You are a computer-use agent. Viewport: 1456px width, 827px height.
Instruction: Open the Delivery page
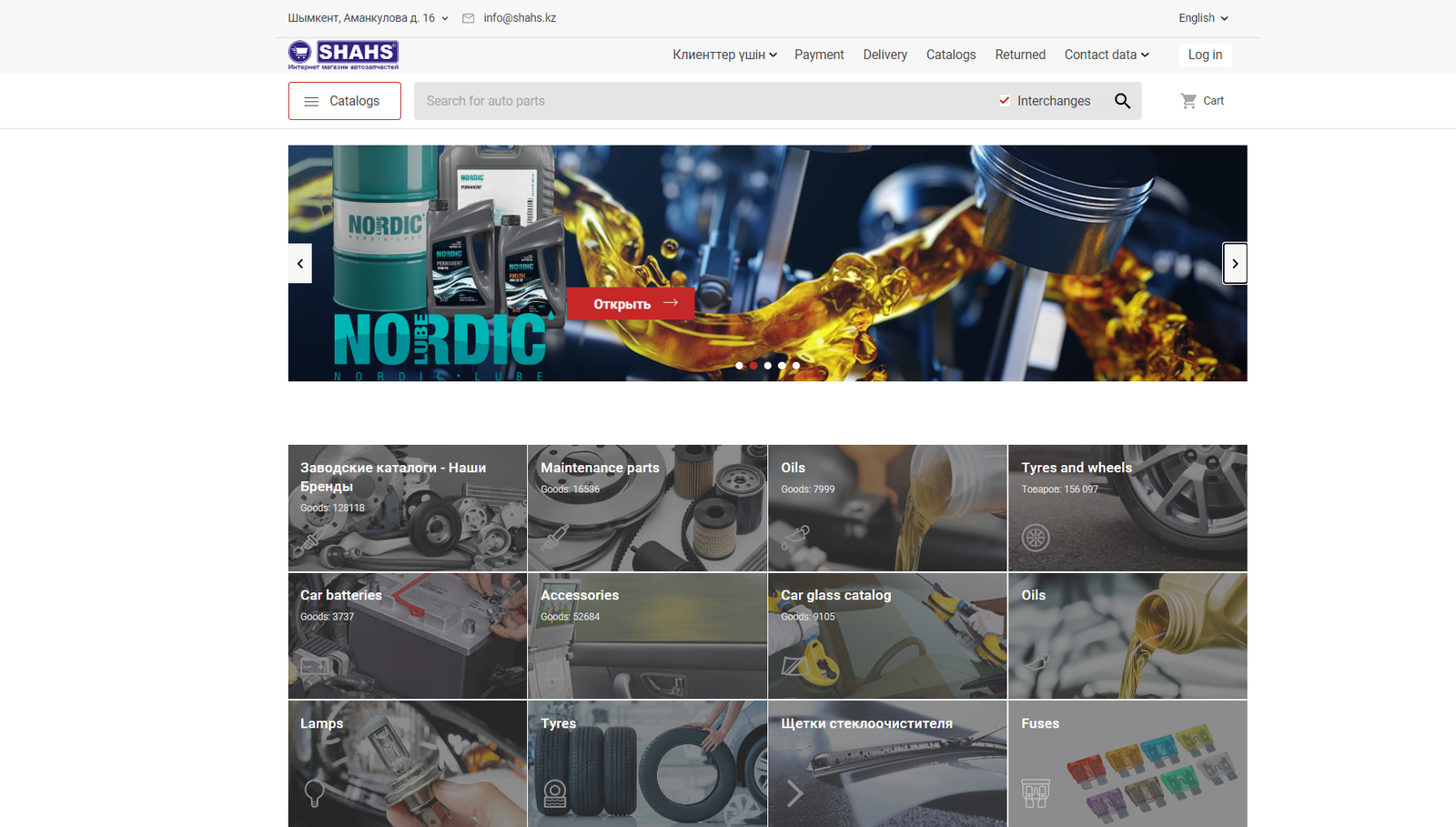point(885,55)
